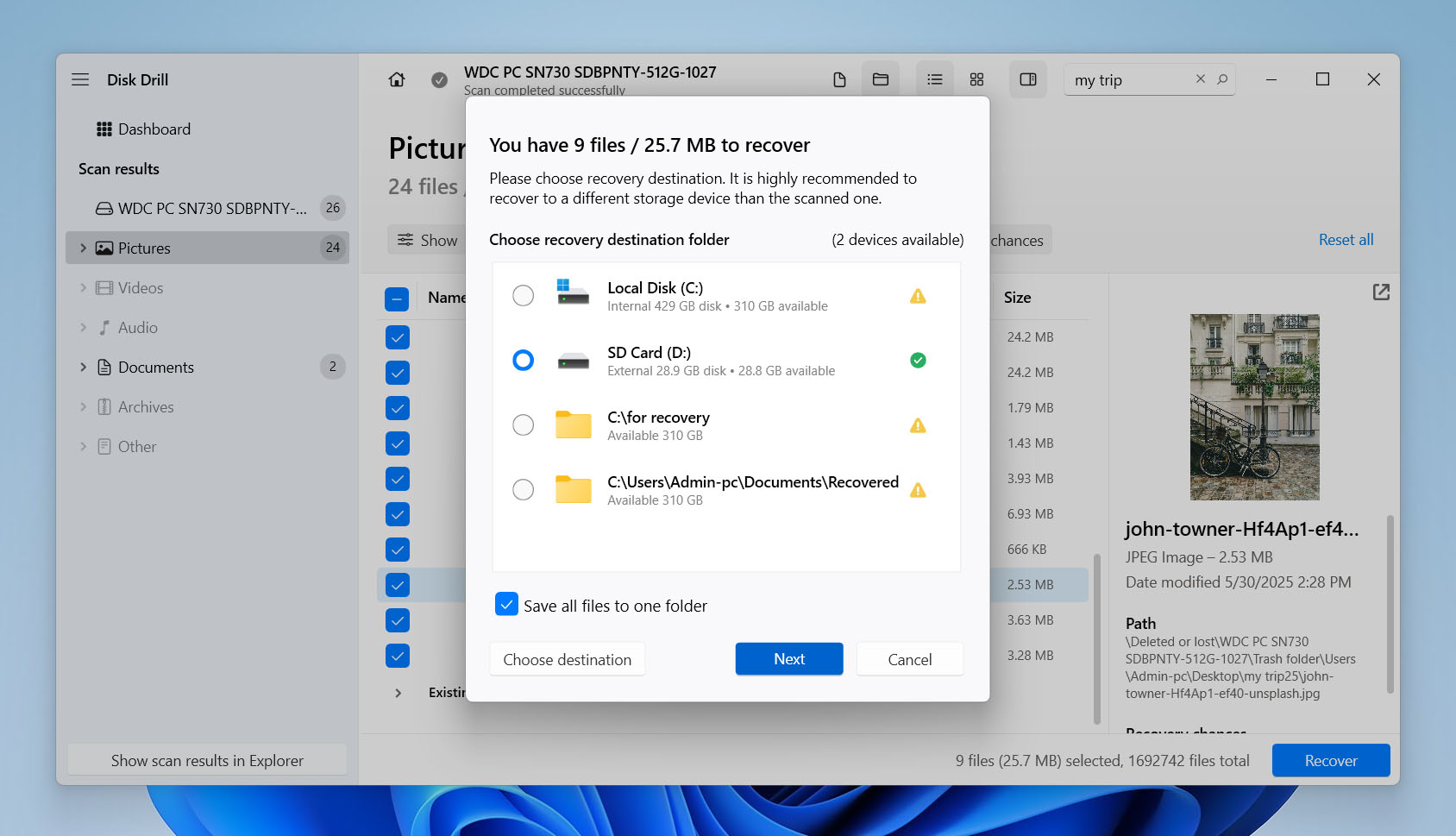Viewport: 1456px width, 836px height.
Task: Click the Reset all link
Action: coord(1346,240)
